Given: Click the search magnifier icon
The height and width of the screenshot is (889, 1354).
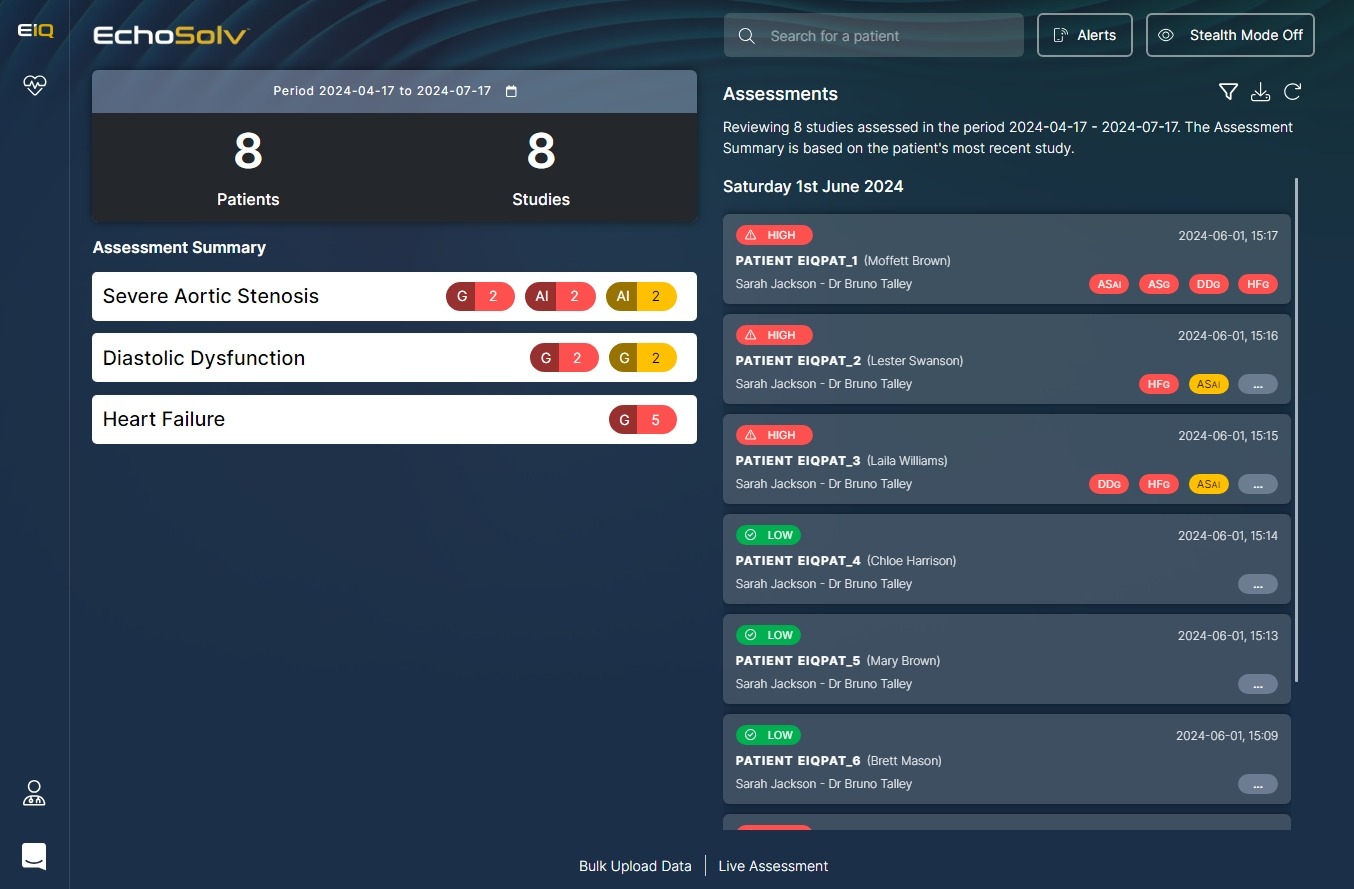Looking at the screenshot, I should pyautogui.click(x=746, y=36).
